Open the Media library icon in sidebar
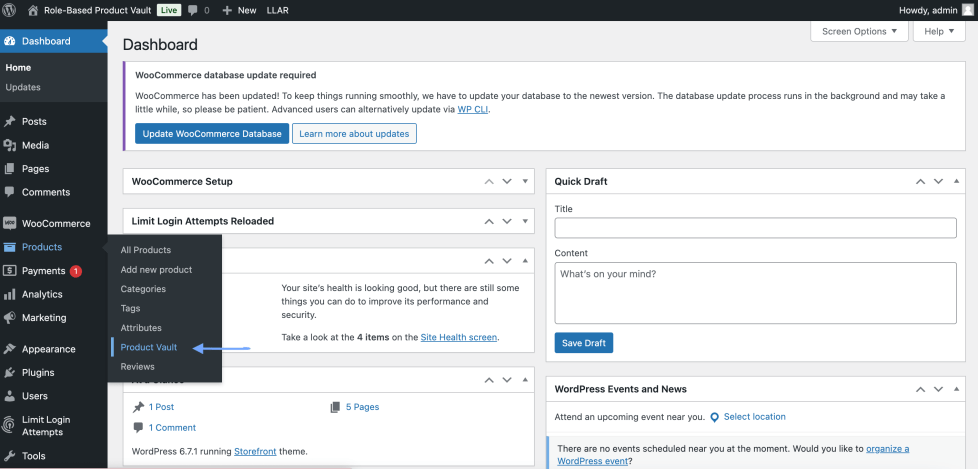978x469 pixels. (10, 145)
